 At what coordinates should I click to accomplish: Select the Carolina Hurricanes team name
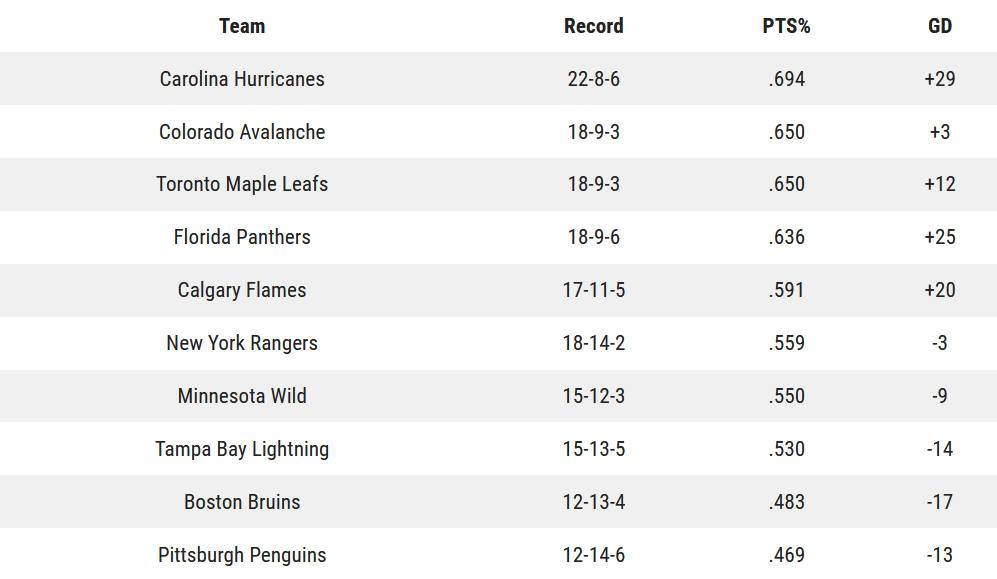(242, 79)
